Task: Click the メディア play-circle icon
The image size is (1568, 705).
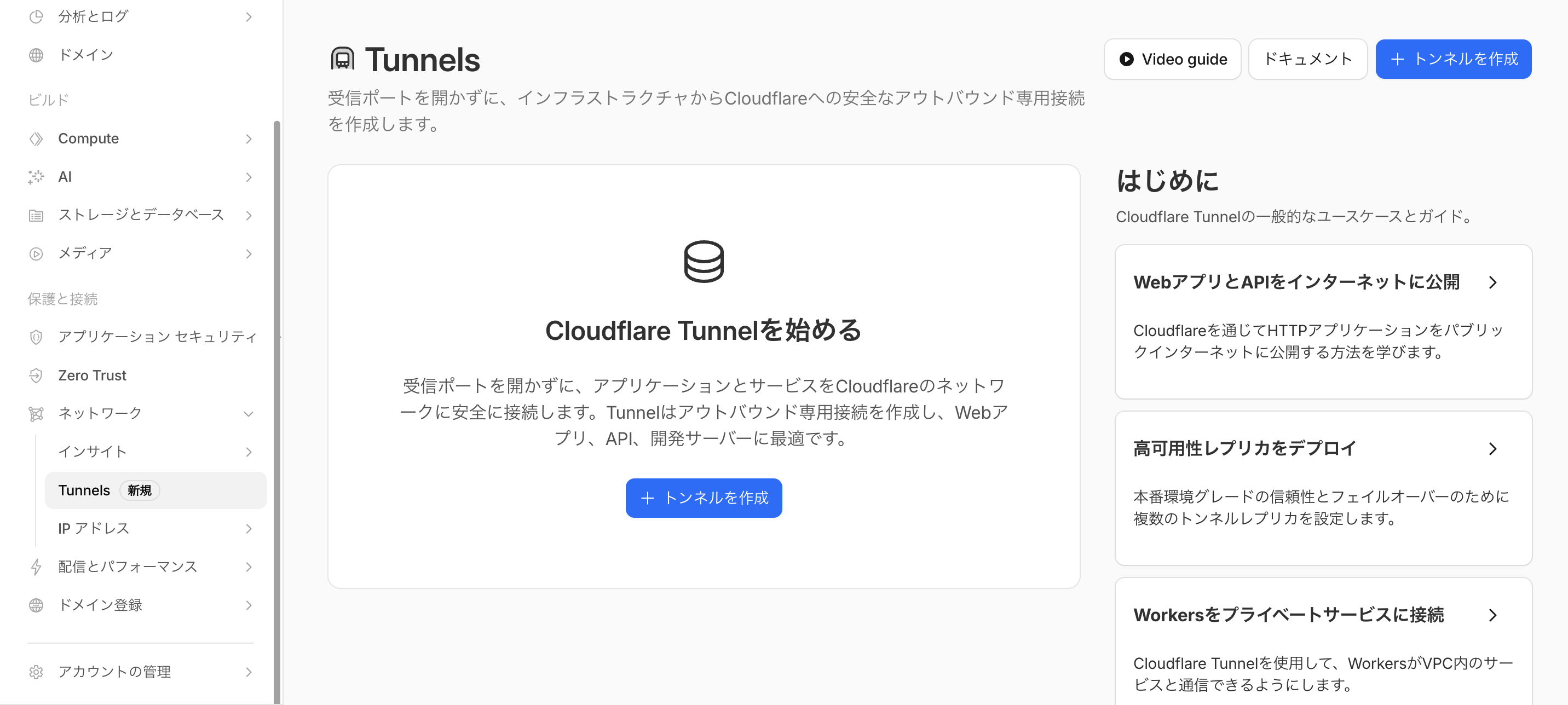Action: 36,253
